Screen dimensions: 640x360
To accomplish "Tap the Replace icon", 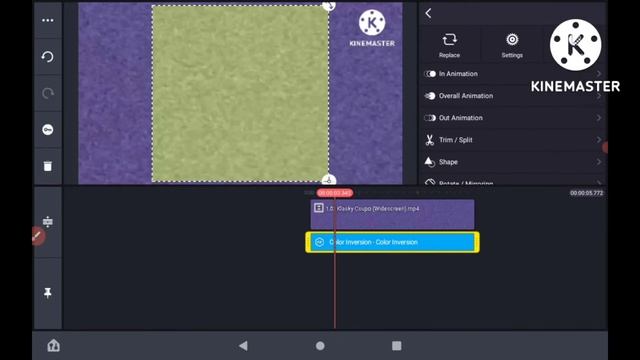I will pyautogui.click(x=449, y=40).
